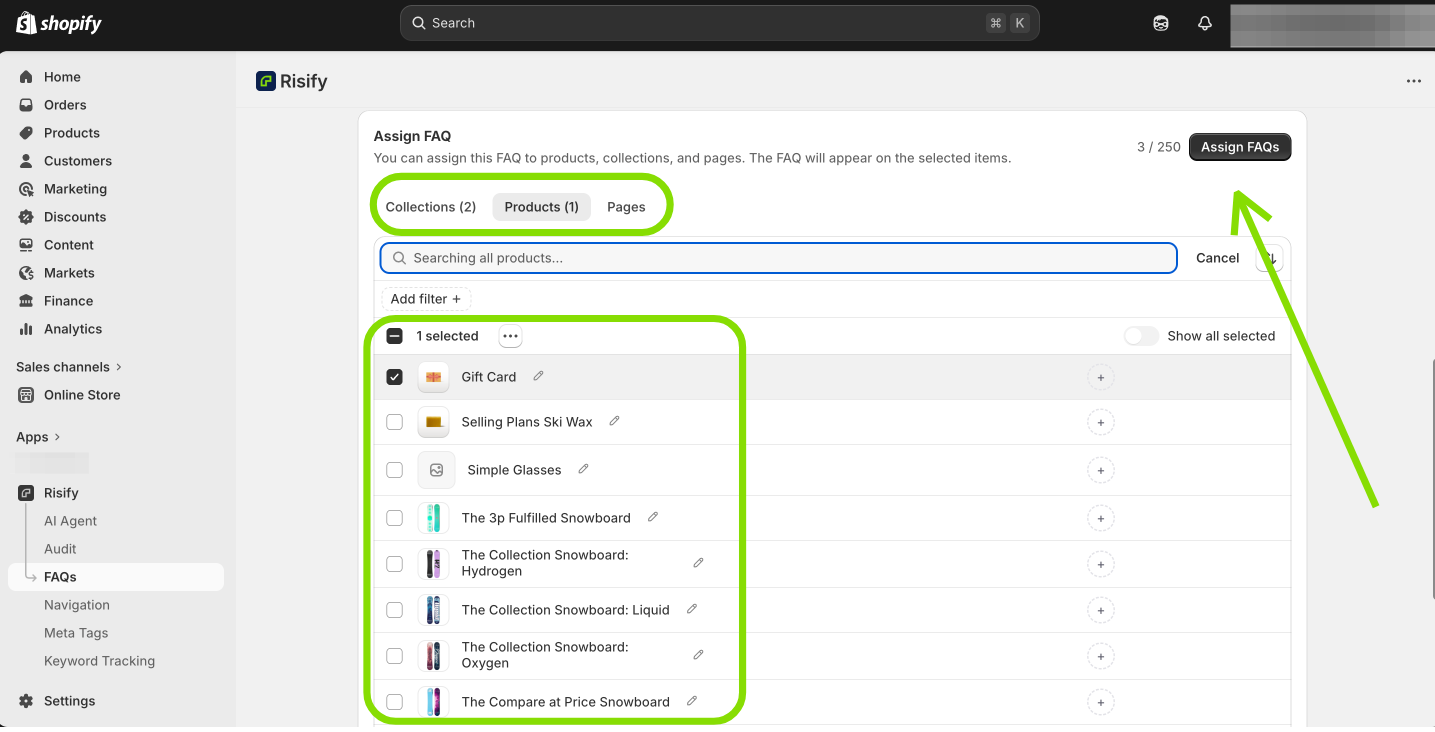Enable the Show all selected toggle
The height and width of the screenshot is (732, 1435).
point(1141,336)
